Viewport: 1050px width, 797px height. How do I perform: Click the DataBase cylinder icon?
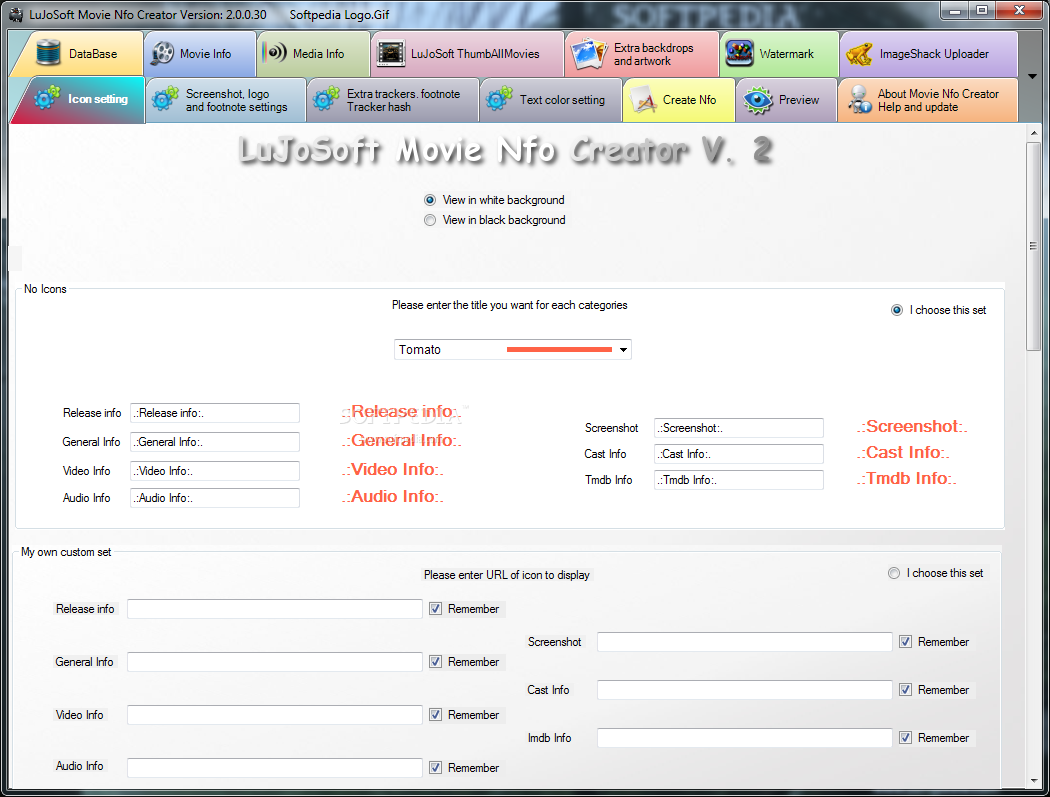pyautogui.click(x=48, y=53)
